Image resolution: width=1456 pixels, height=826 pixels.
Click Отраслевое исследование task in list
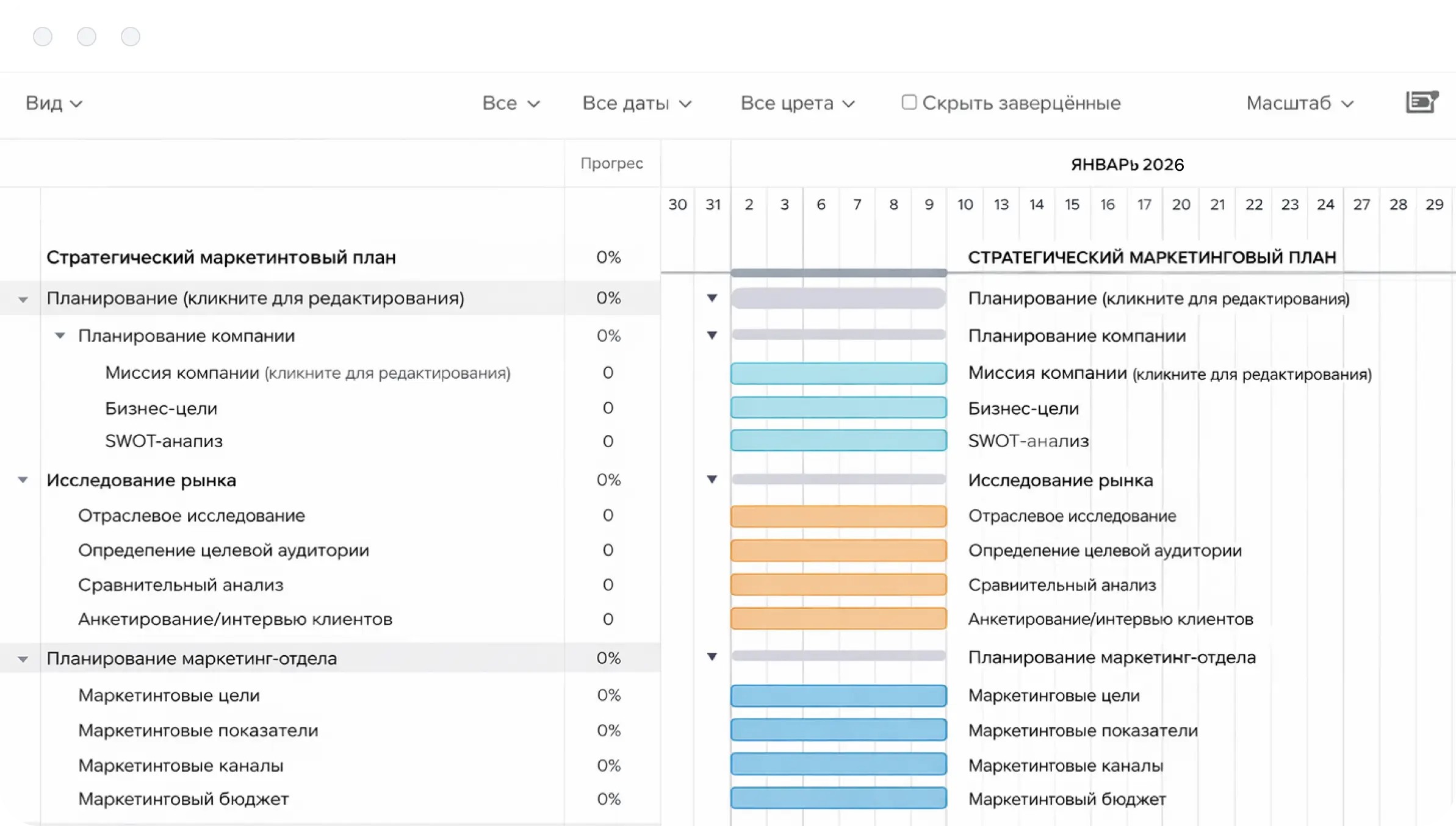(191, 515)
